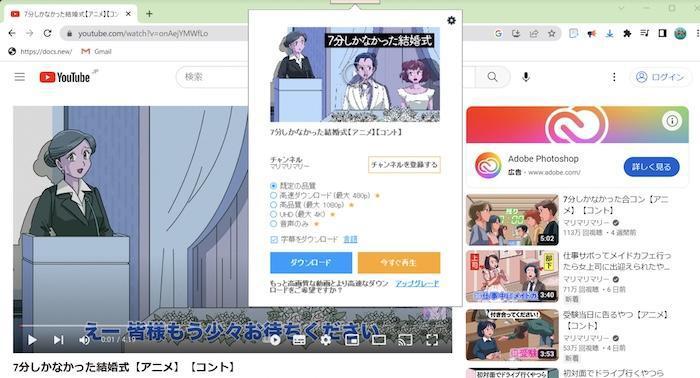Viewport: 700px width, 378px height.
Task: Click the browser forward arrow
Action: (29, 33)
